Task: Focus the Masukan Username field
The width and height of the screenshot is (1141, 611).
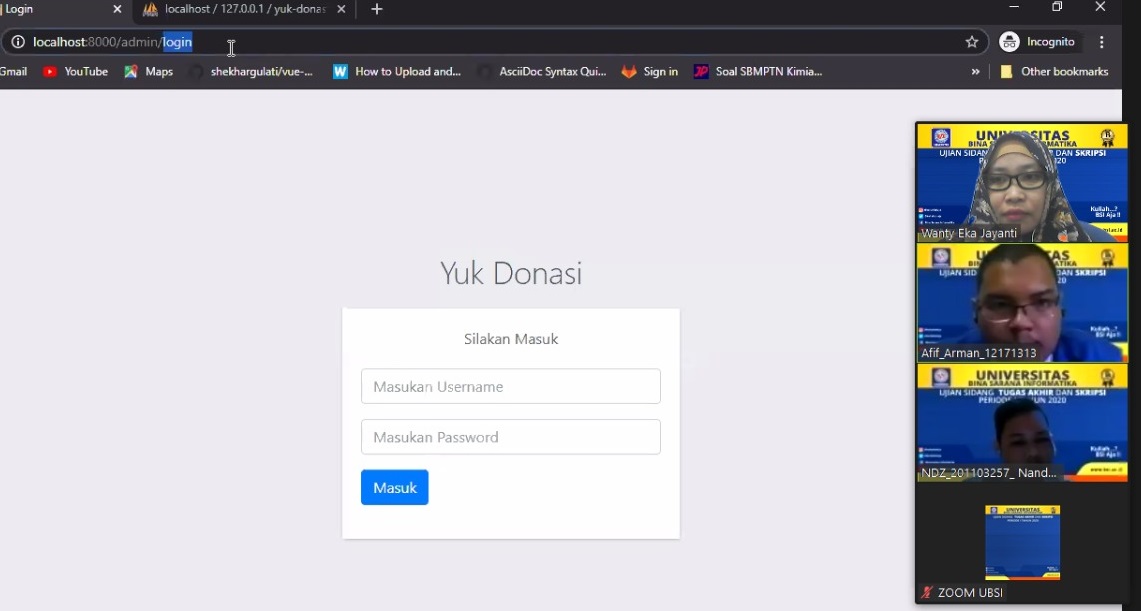Action: click(x=510, y=386)
